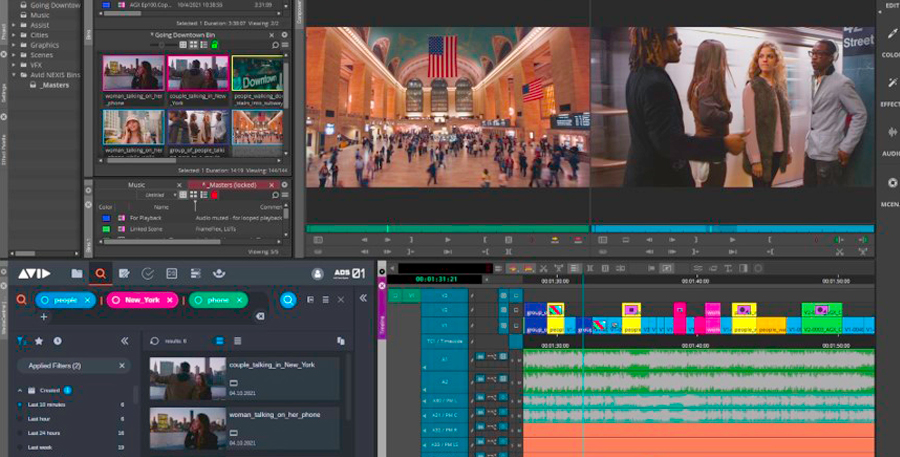This screenshot has height=457, width=900.
Task: Toggle the _Masters bin red lock
Action: [x=214, y=195]
